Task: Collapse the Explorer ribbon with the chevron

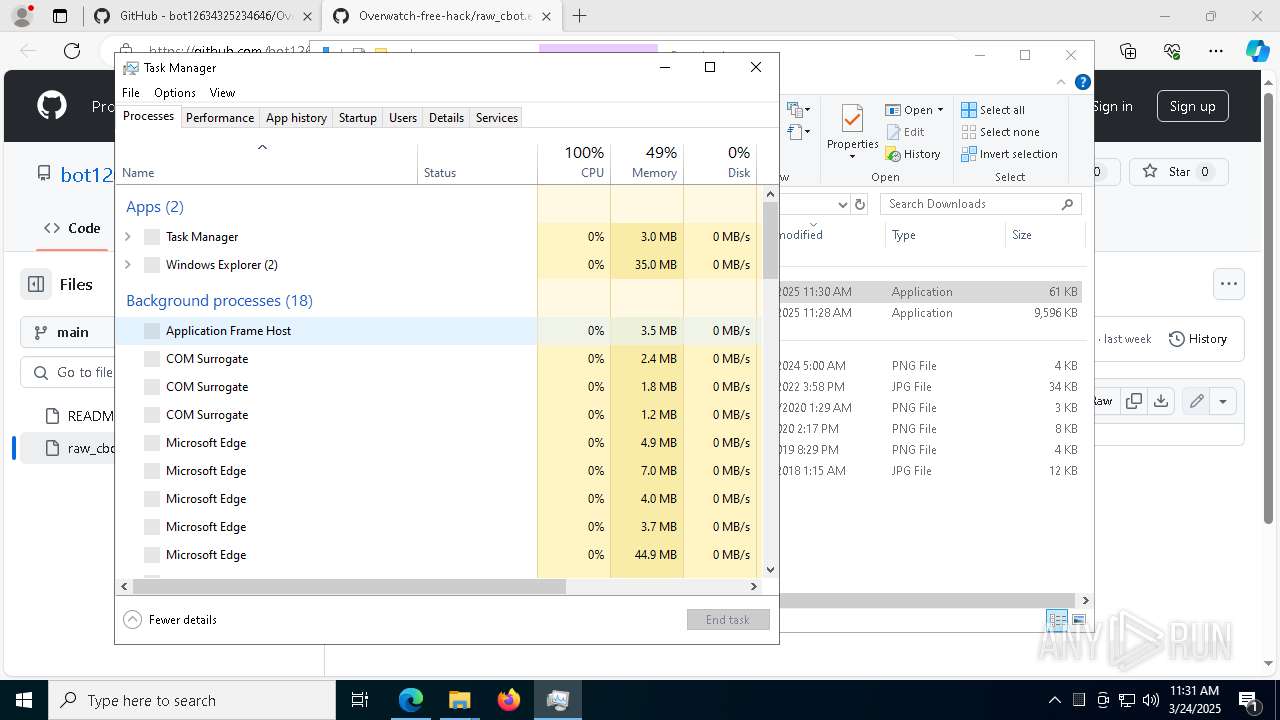Action: (x=1061, y=83)
